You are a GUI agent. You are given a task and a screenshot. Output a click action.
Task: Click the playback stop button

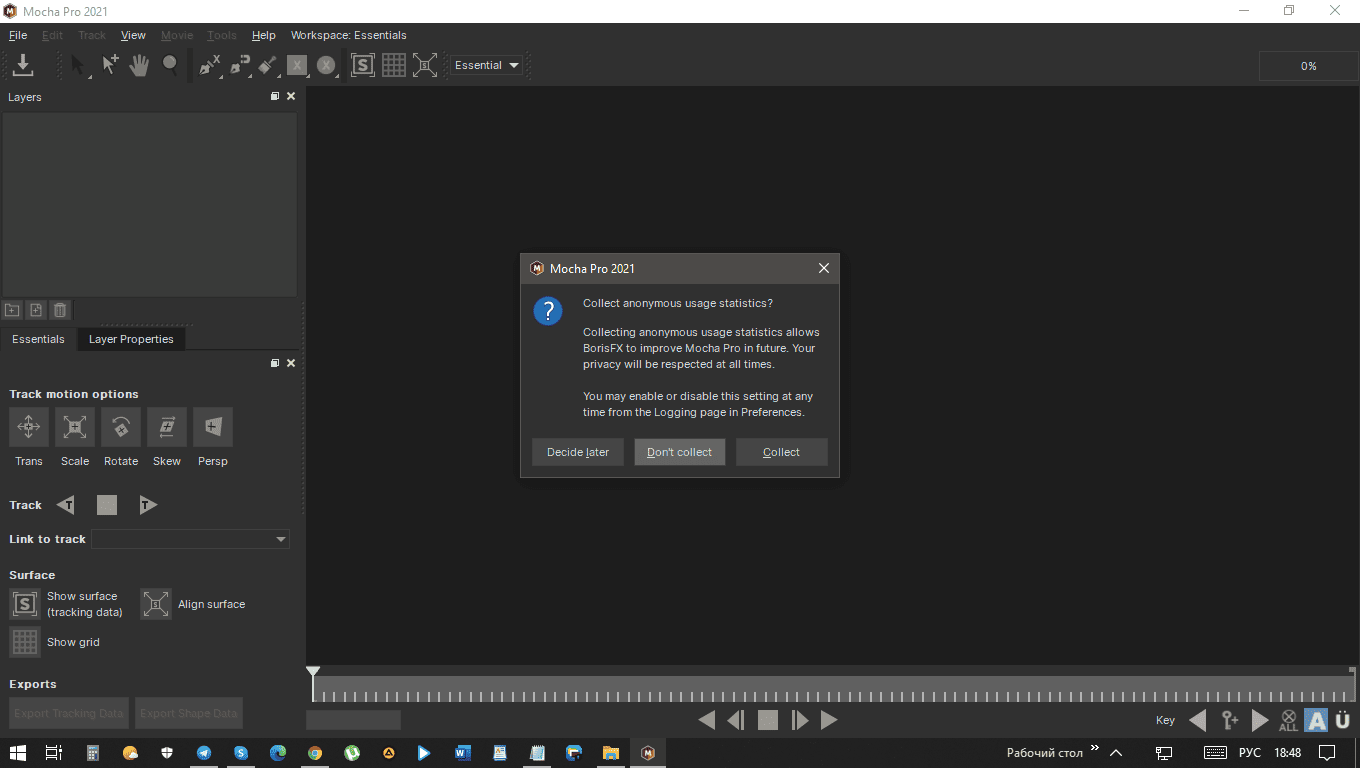pos(768,720)
